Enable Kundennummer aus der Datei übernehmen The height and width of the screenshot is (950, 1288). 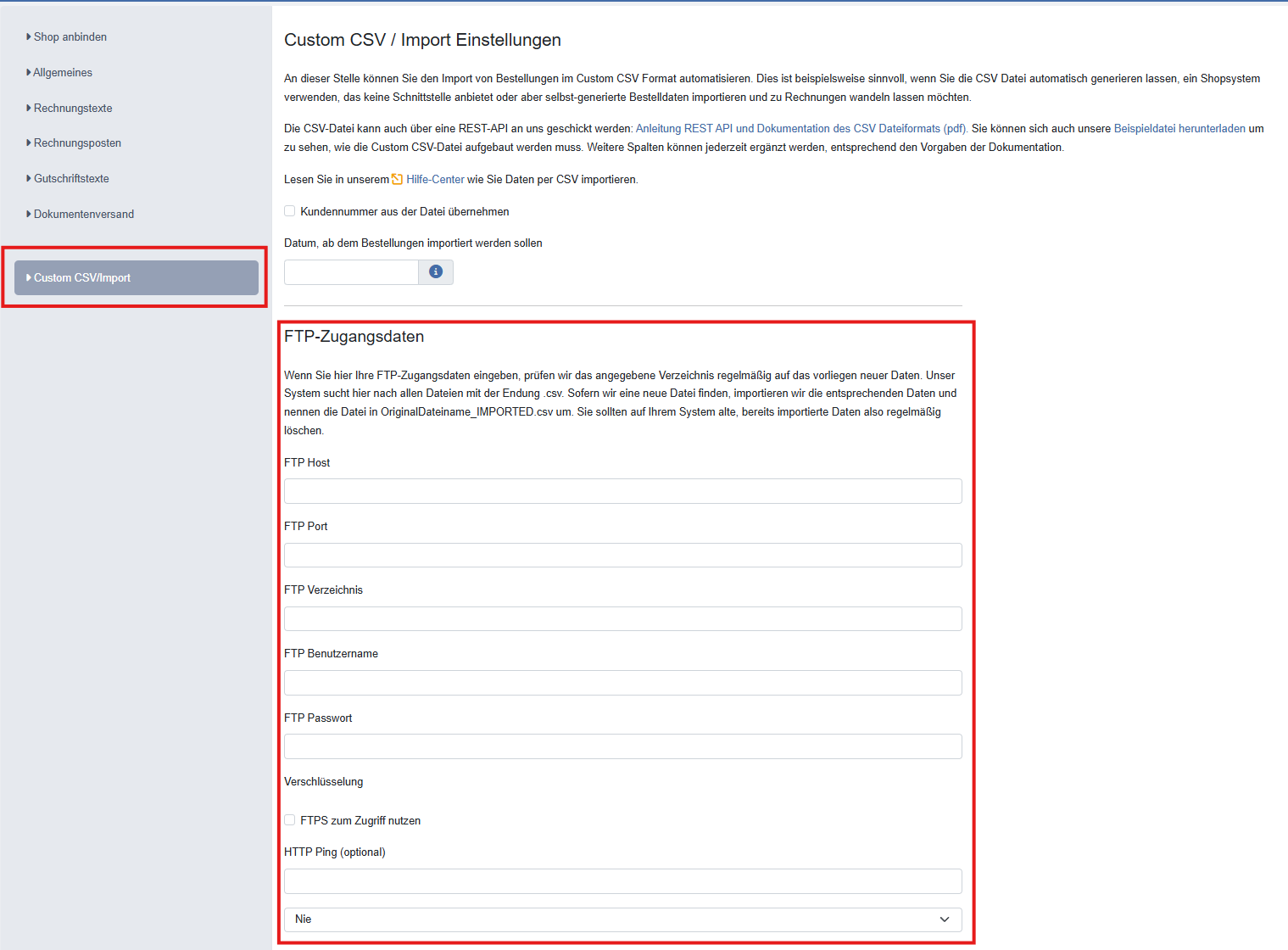point(290,211)
